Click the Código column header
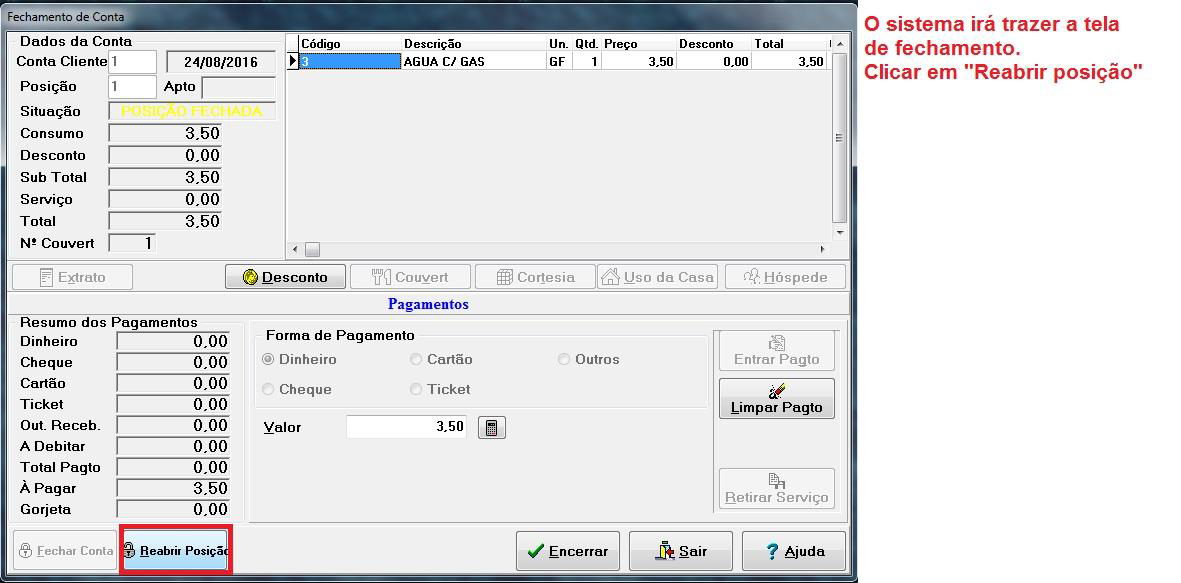 click(349, 44)
